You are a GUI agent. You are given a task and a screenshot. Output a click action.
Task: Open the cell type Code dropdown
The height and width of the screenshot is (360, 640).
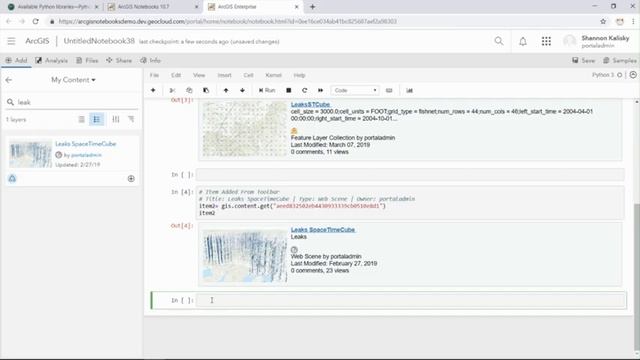pos(355,90)
